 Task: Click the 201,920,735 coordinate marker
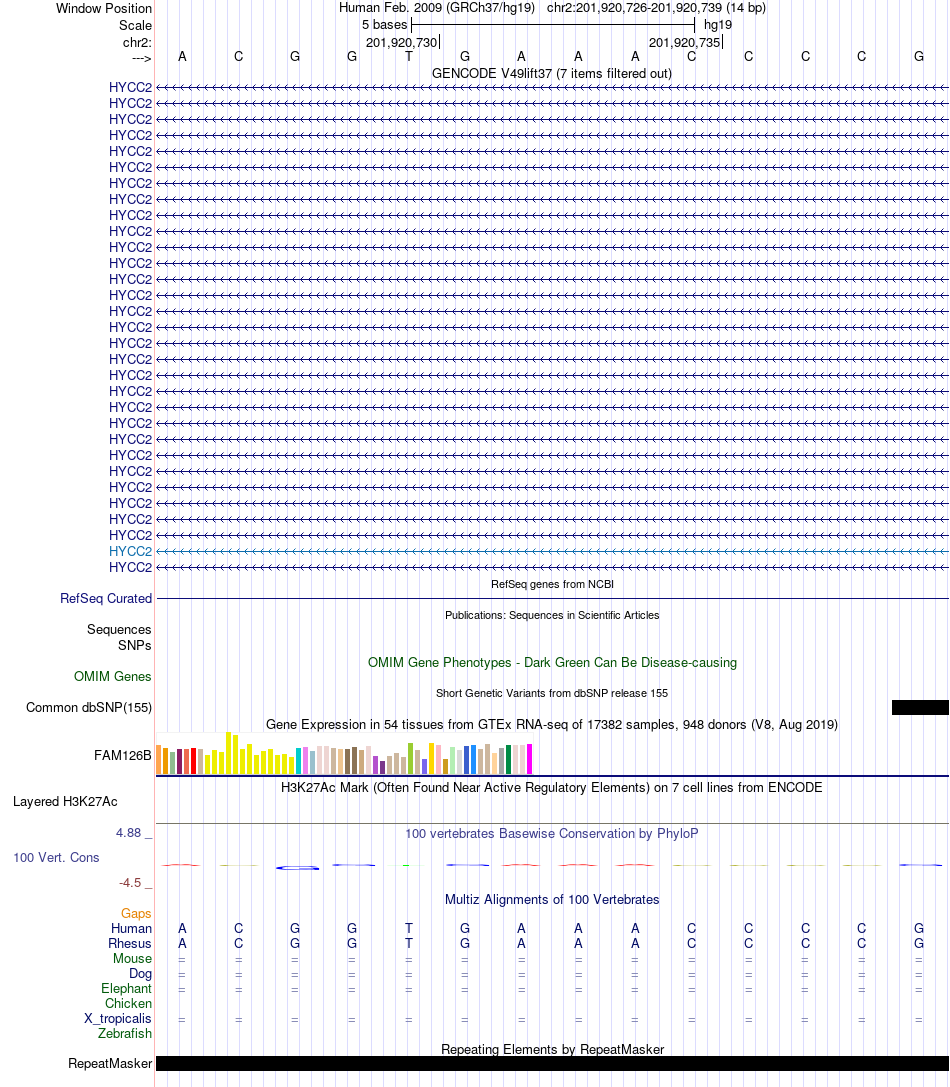684,42
